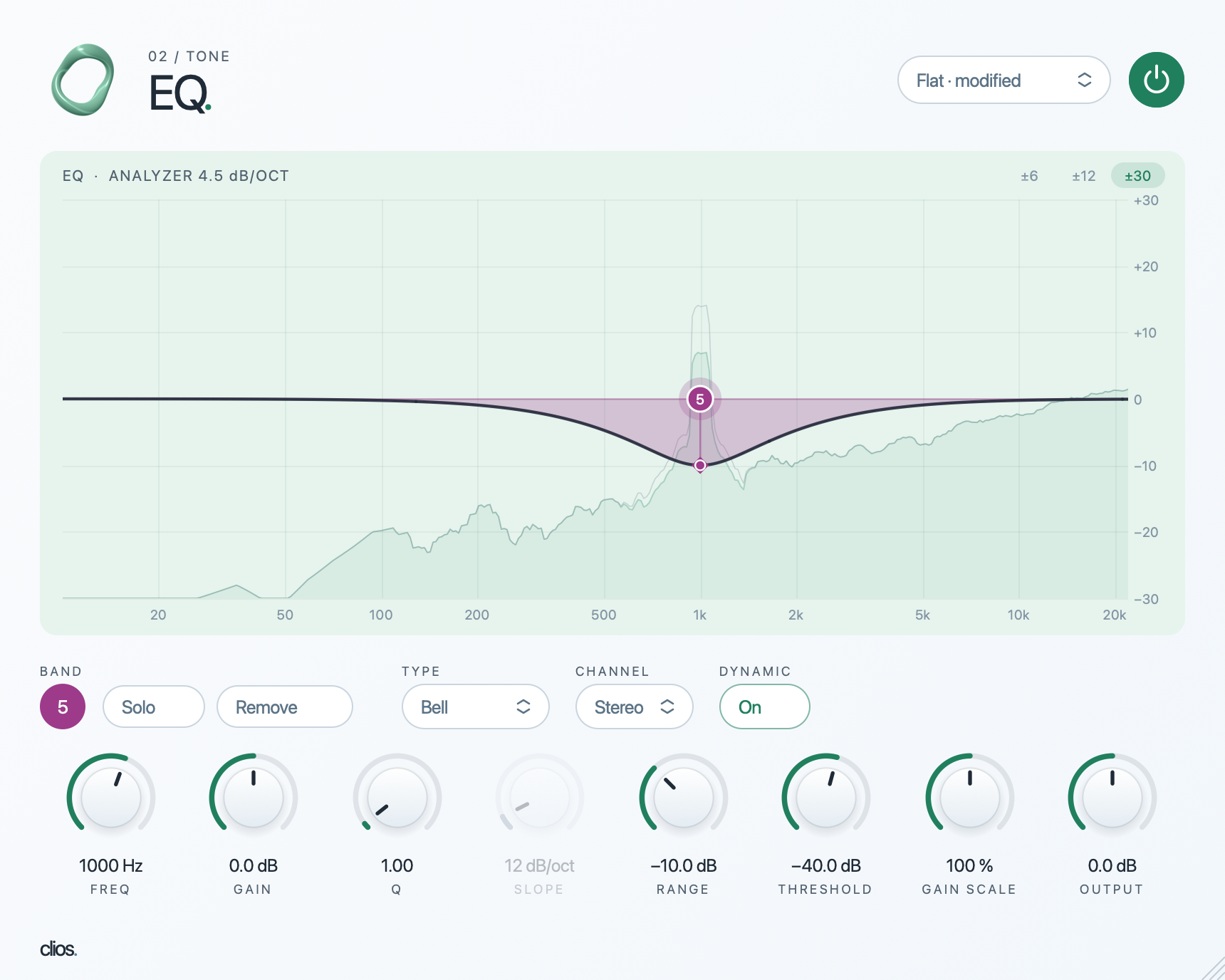Screen dimensions: 1225x980
Task: Click the –10.0 dB range value
Action: click(x=684, y=865)
